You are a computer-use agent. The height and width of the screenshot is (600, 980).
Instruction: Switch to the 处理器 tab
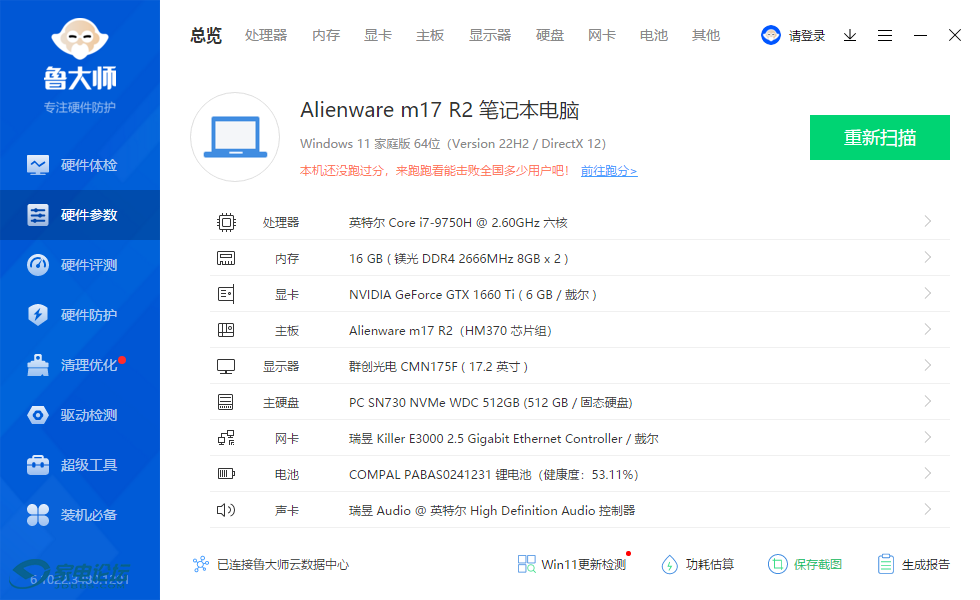click(x=266, y=36)
